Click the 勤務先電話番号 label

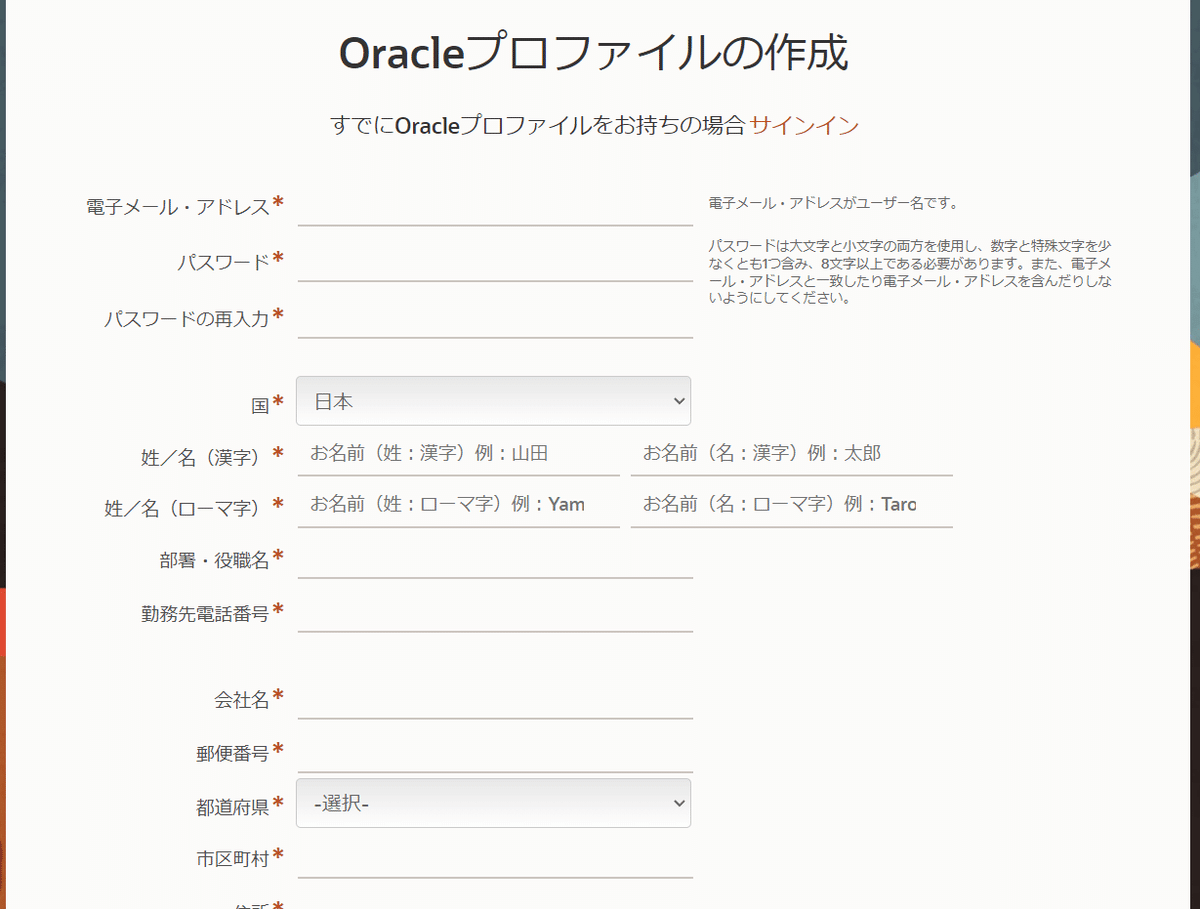tap(205, 614)
